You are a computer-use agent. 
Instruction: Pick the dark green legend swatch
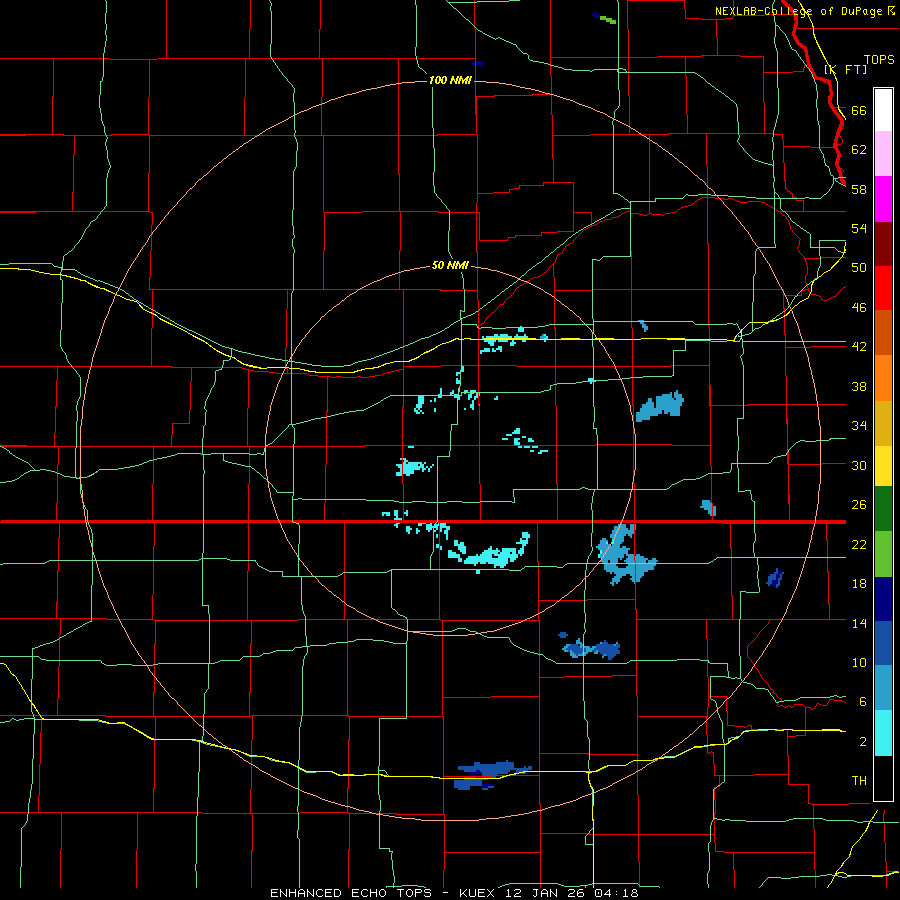[x=883, y=509]
